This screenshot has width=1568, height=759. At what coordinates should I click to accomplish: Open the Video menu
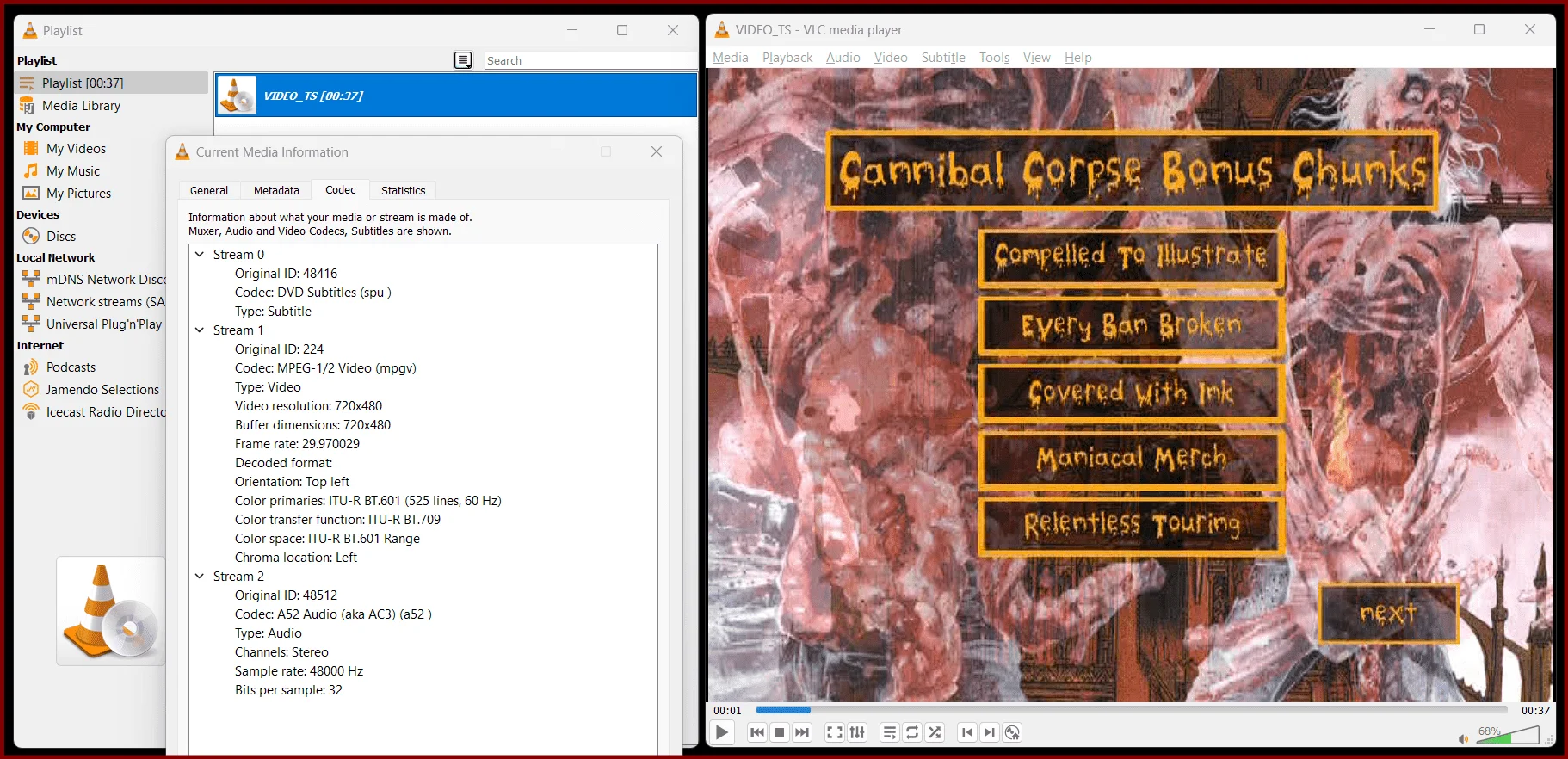click(891, 58)
